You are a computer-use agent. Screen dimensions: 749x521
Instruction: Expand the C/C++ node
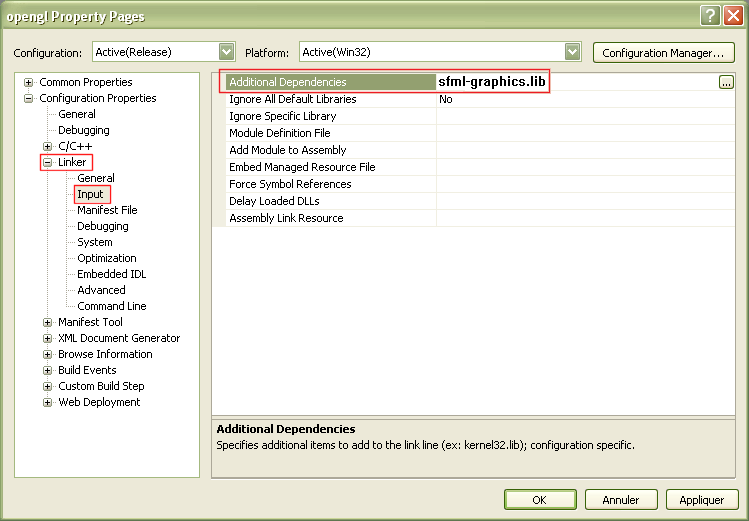pyautogui.click(x=48, y=146)
